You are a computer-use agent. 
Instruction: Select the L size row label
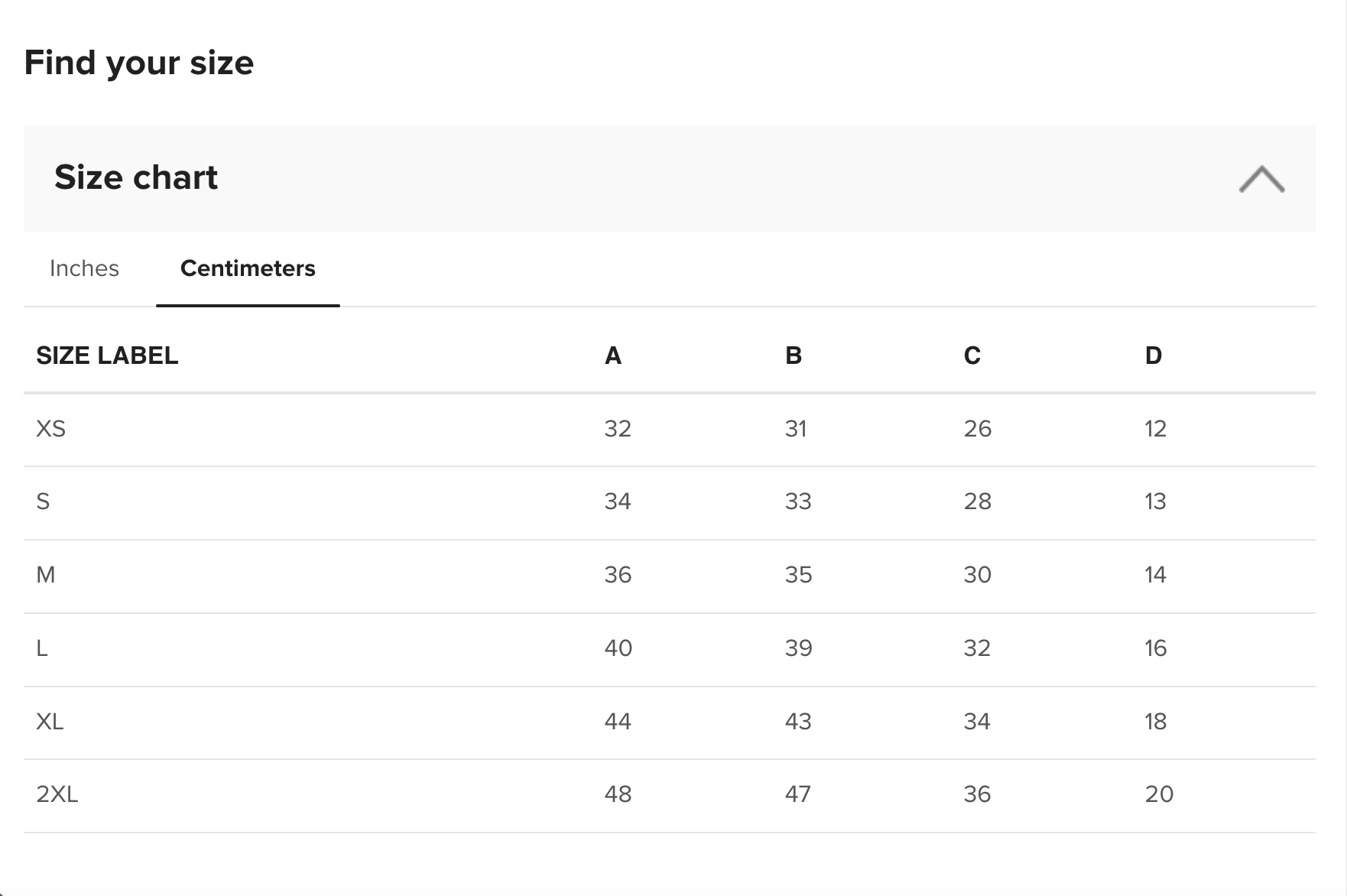click(42, 648)
